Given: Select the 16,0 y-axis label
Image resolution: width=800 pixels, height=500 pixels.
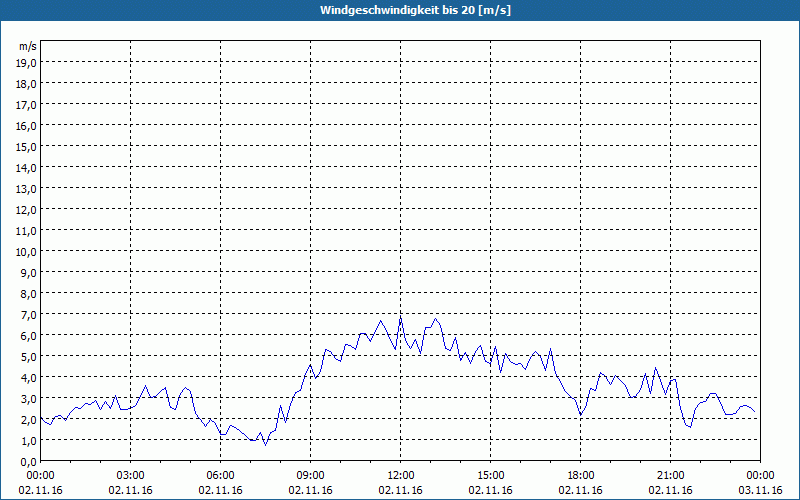Looking at the screenshot, I should point(27,126).
